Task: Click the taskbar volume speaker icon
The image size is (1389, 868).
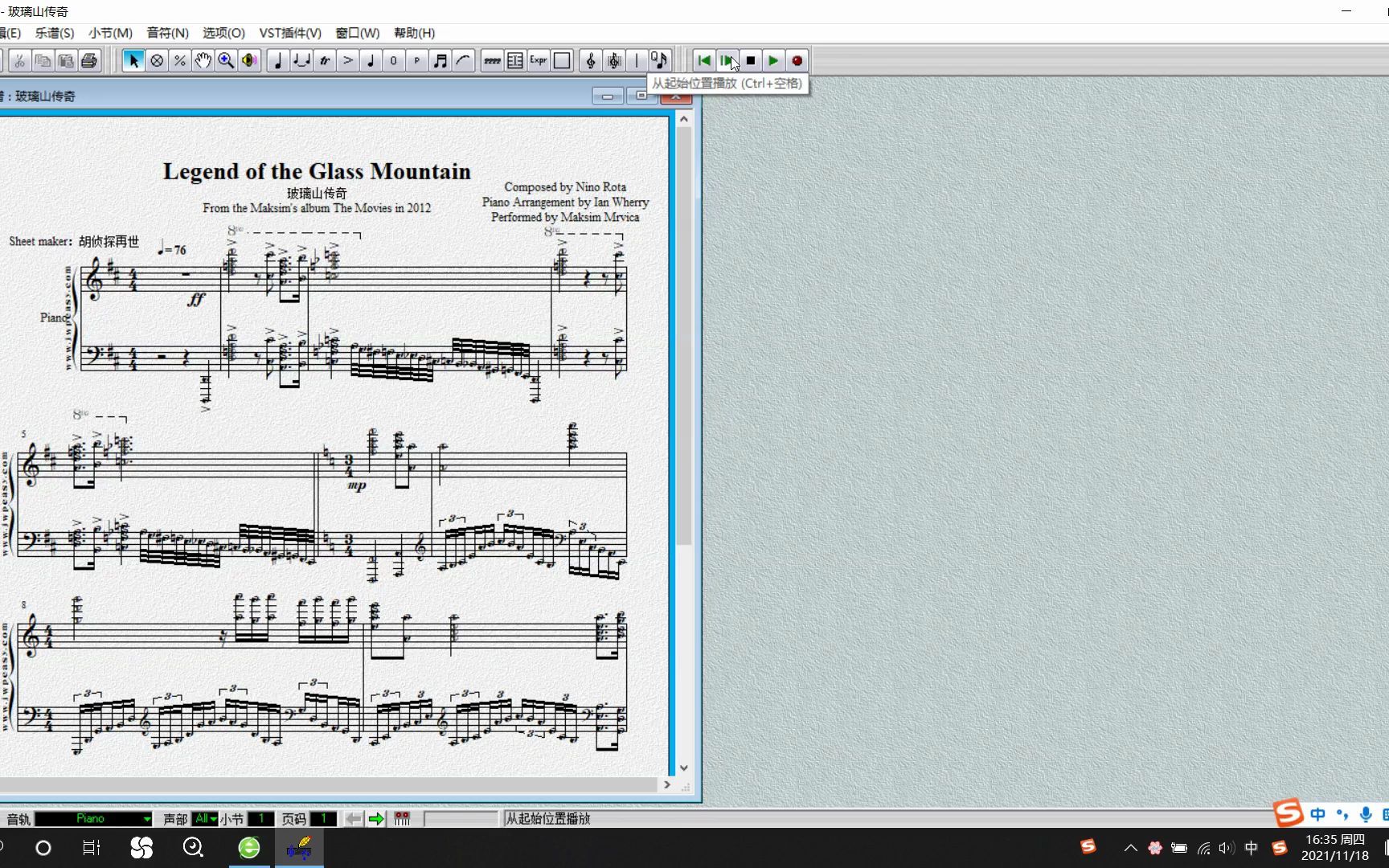Action: click(x=1226, y=848)
